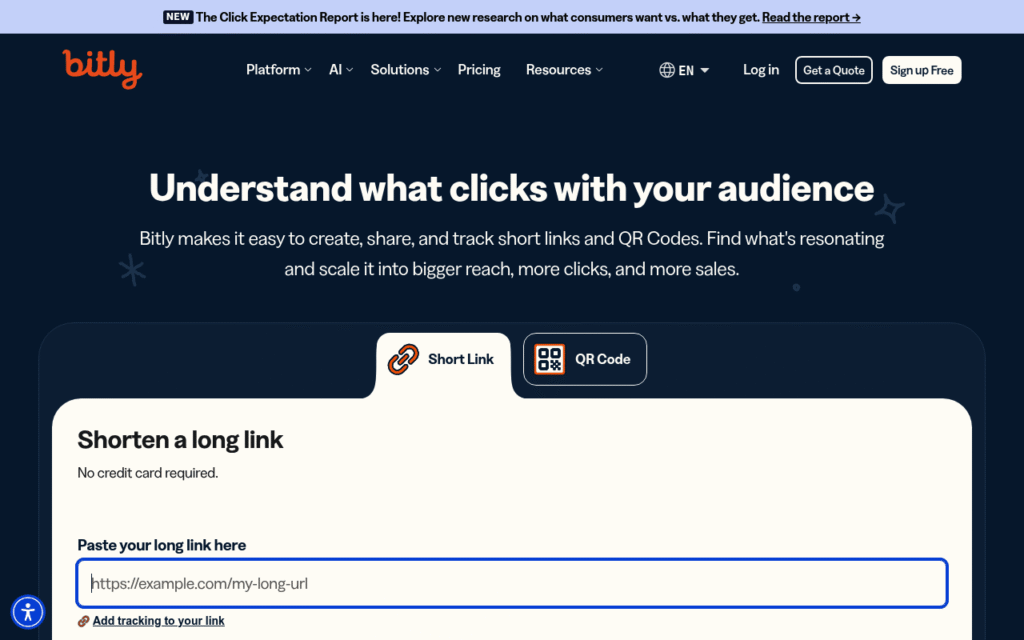Open the accessibility widget icon
The image size is (1024, 640).
[27, 613]
